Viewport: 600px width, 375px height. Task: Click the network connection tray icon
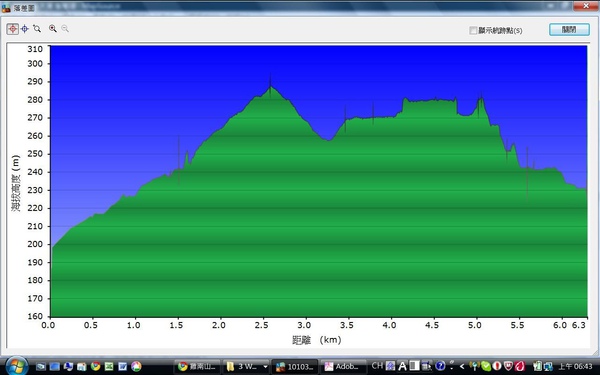click(548, 366)
